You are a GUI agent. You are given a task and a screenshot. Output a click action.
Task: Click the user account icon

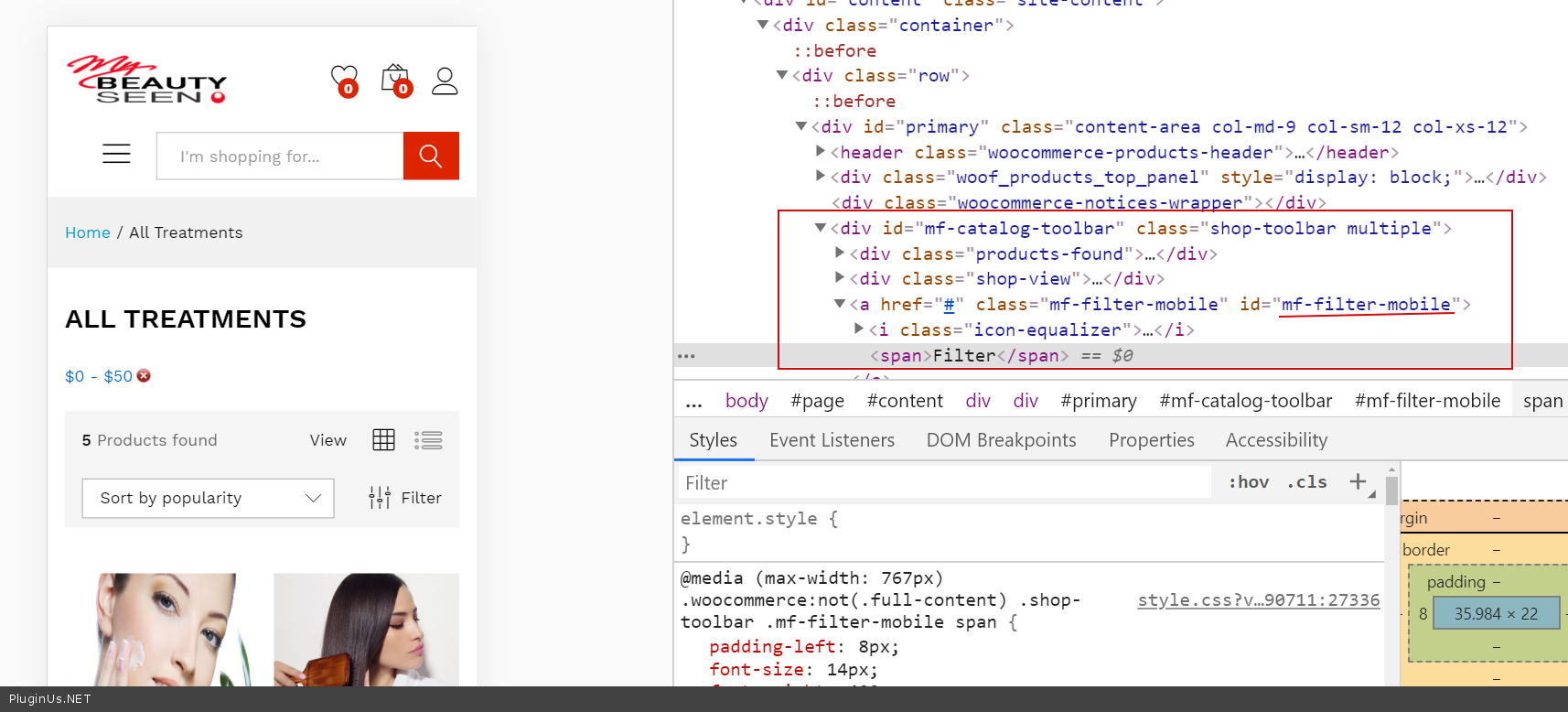click(445, 81)
